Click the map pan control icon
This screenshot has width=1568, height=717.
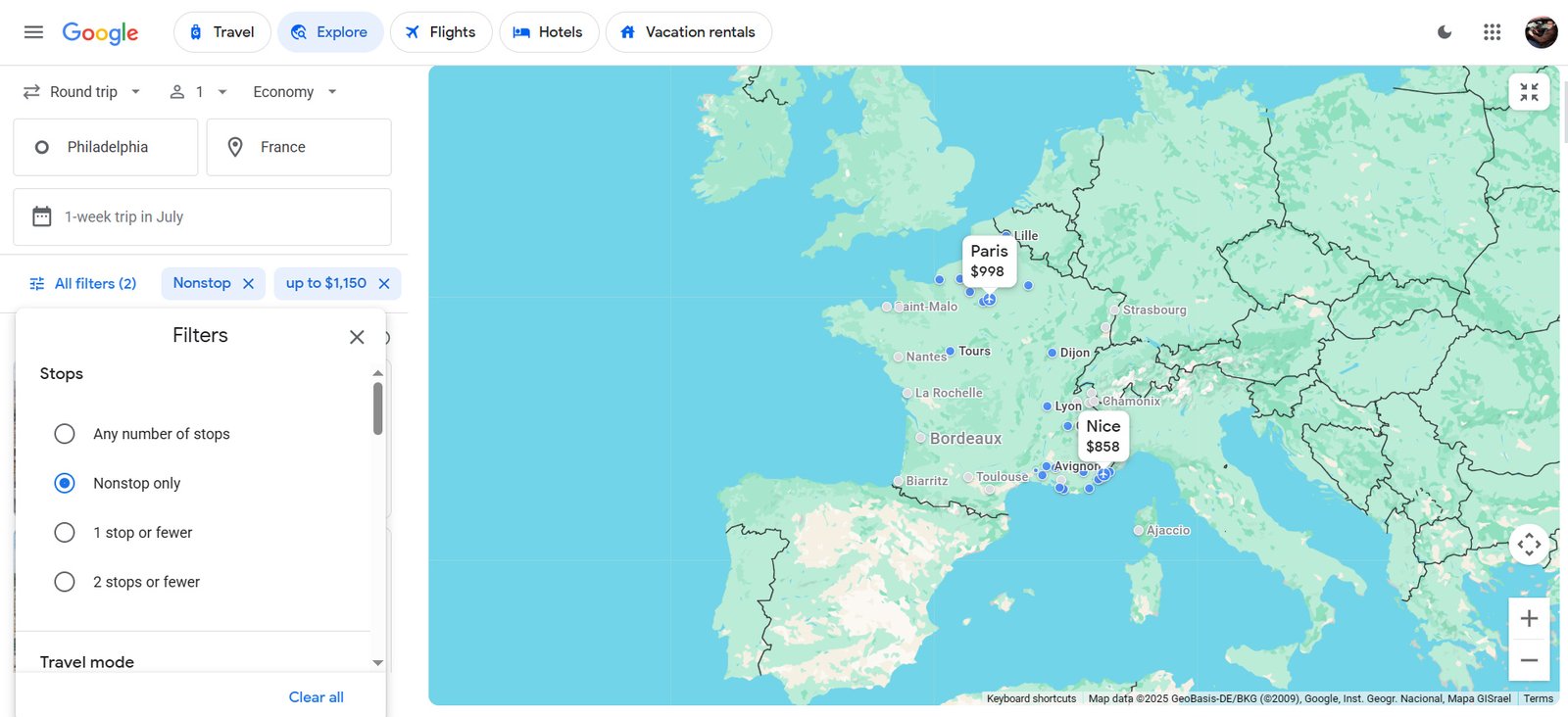pyautogui.click(x=1529, y=545)
